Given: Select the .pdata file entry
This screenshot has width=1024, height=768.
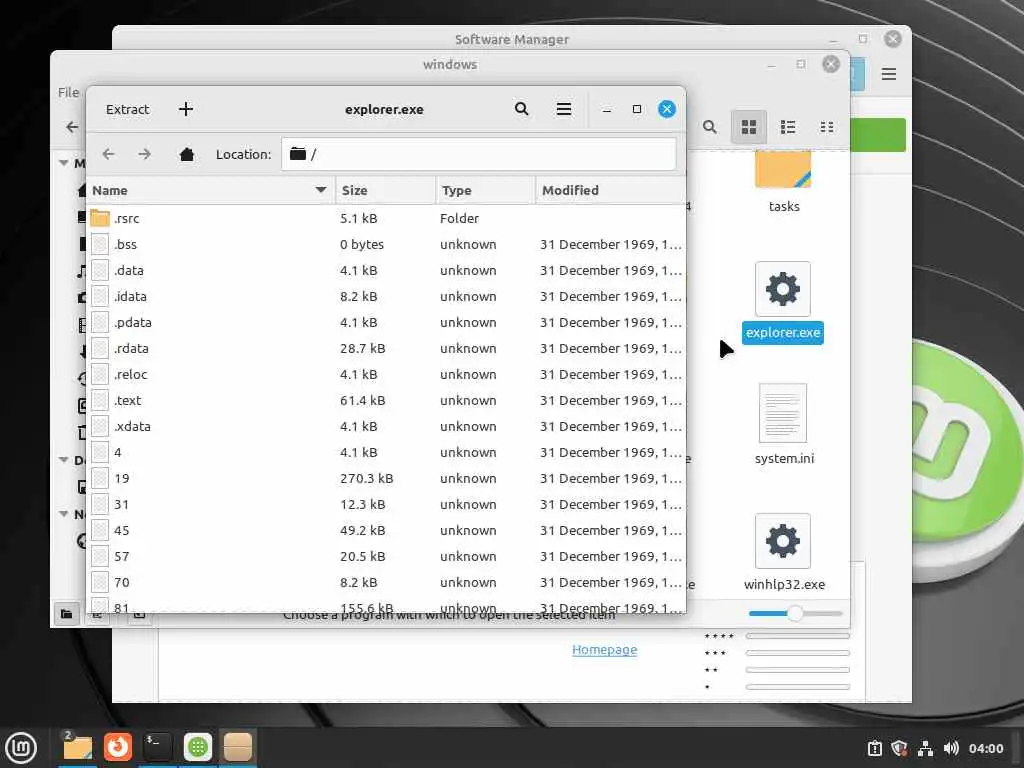Looking at the screenshot, I should [x=386, y=323].
